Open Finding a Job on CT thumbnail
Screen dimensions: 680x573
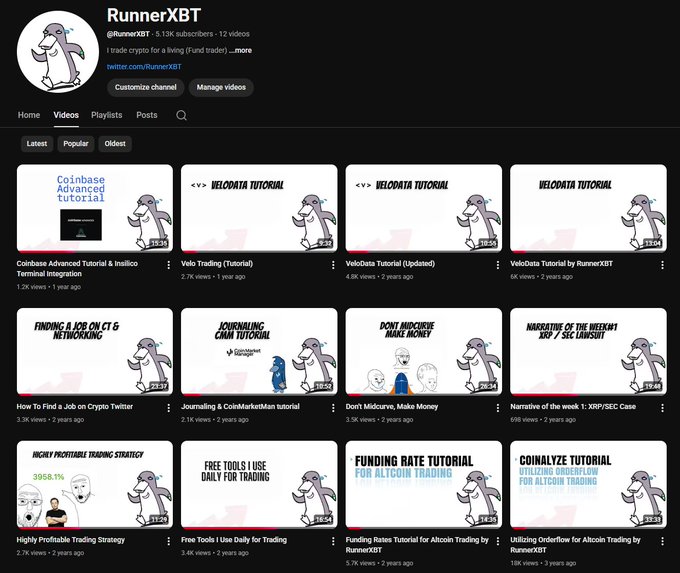point(95,352)
